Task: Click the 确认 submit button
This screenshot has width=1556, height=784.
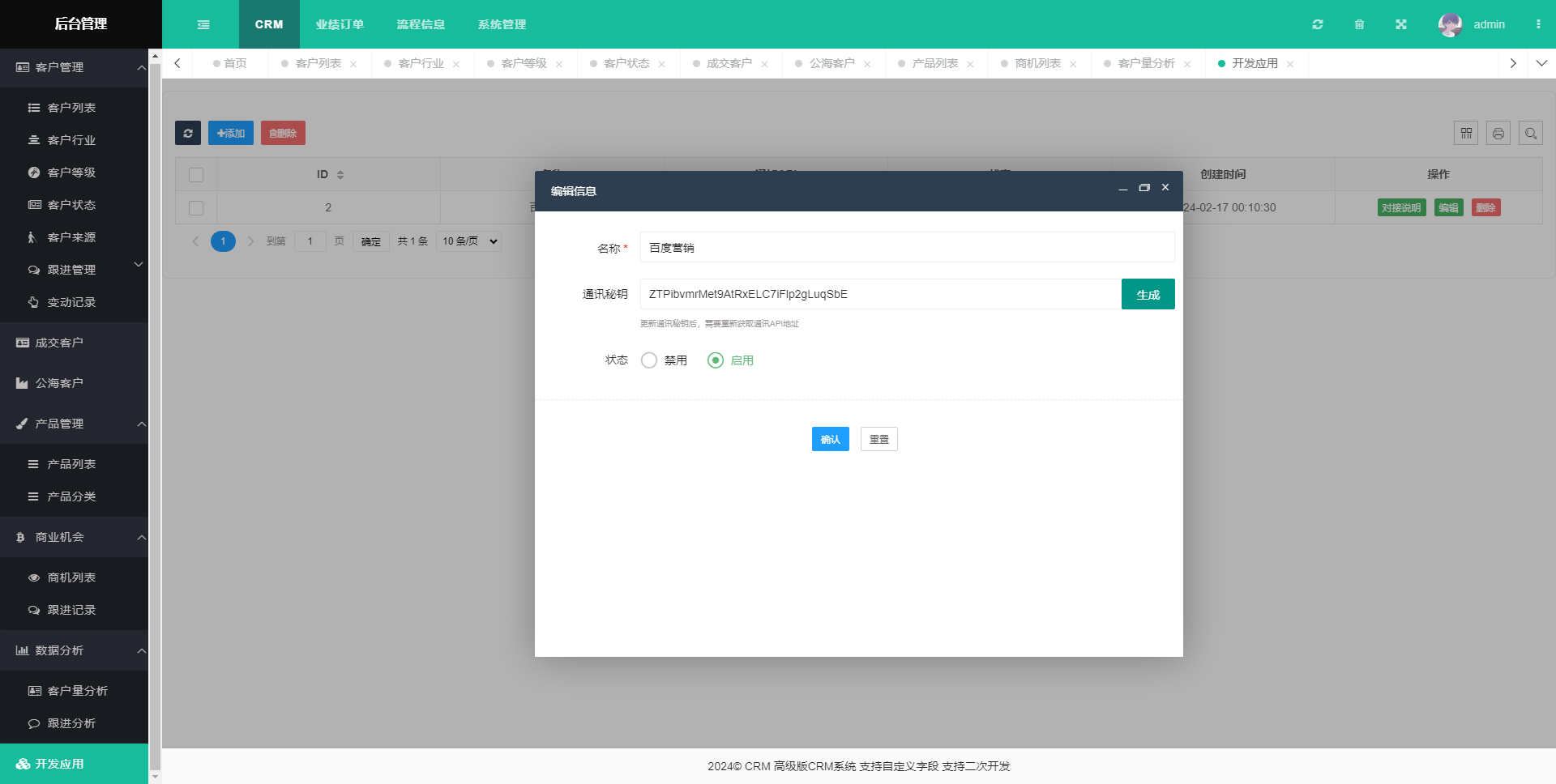Action: point(831,439)
